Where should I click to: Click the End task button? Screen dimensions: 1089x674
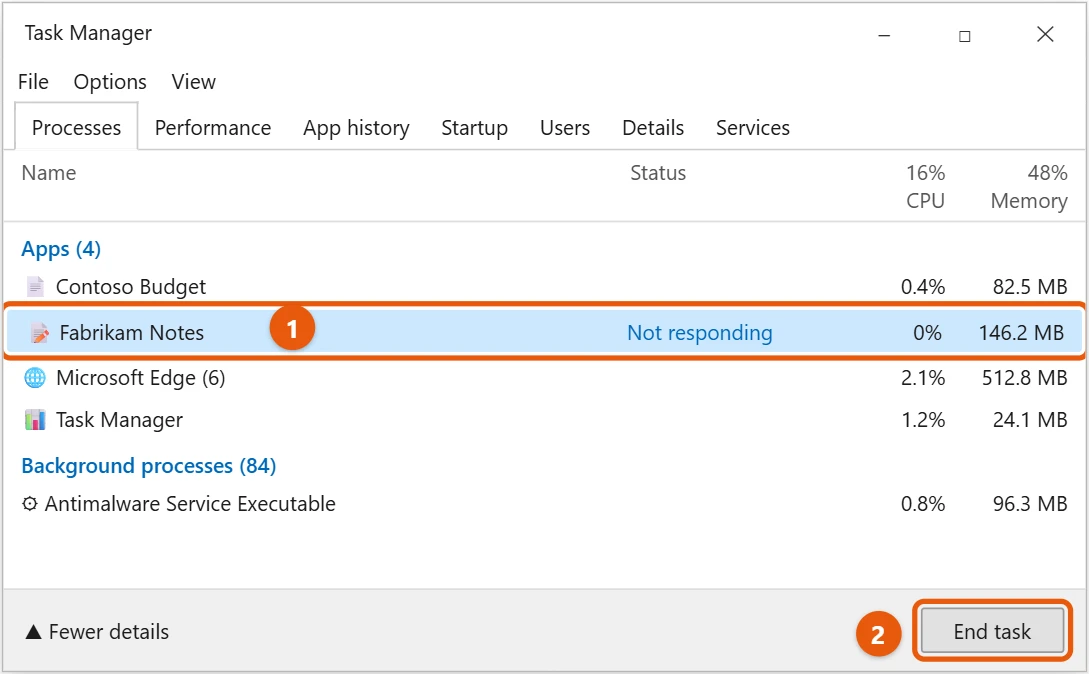(x=992, y=631)
